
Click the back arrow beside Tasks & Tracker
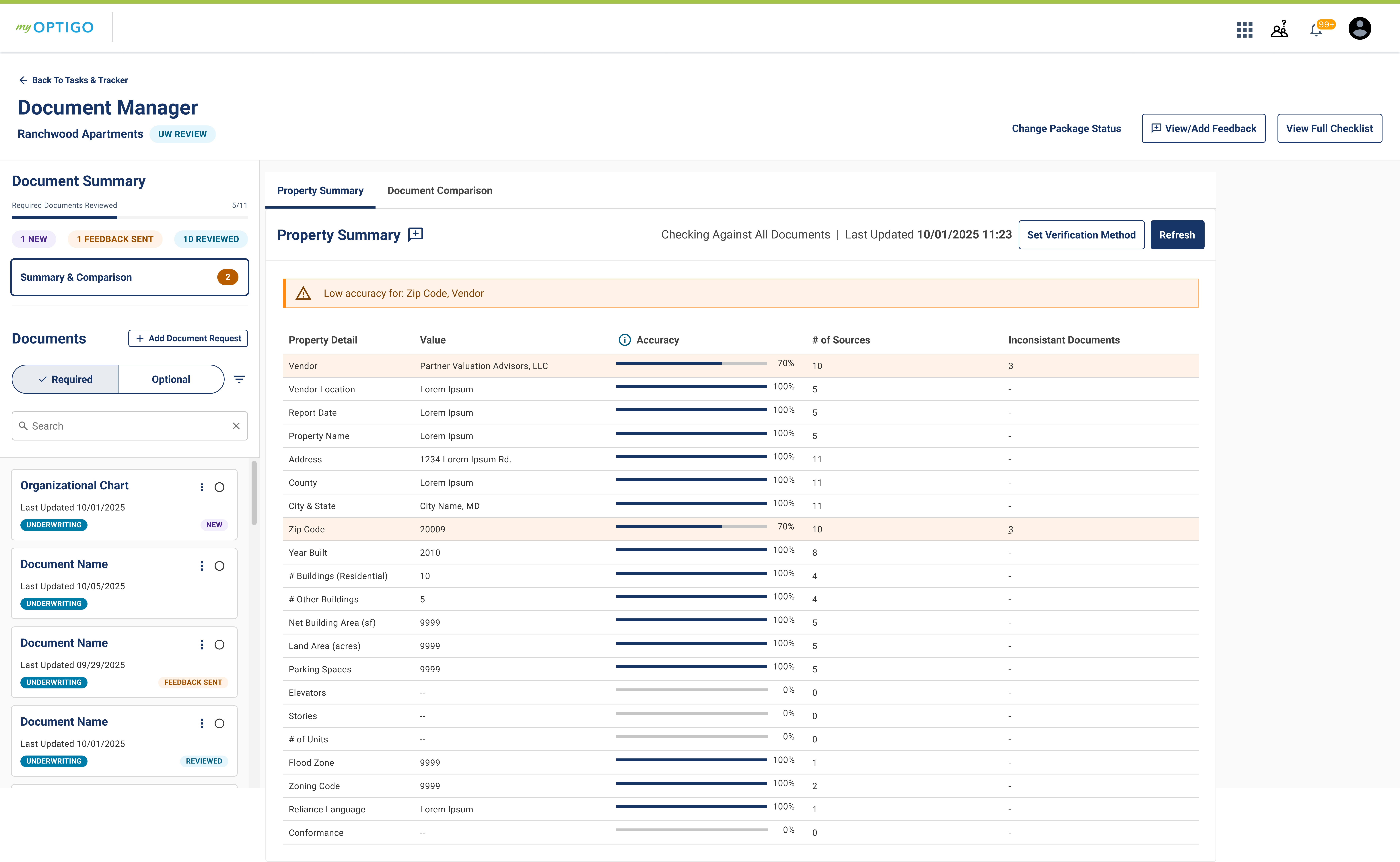coord(23,80)
